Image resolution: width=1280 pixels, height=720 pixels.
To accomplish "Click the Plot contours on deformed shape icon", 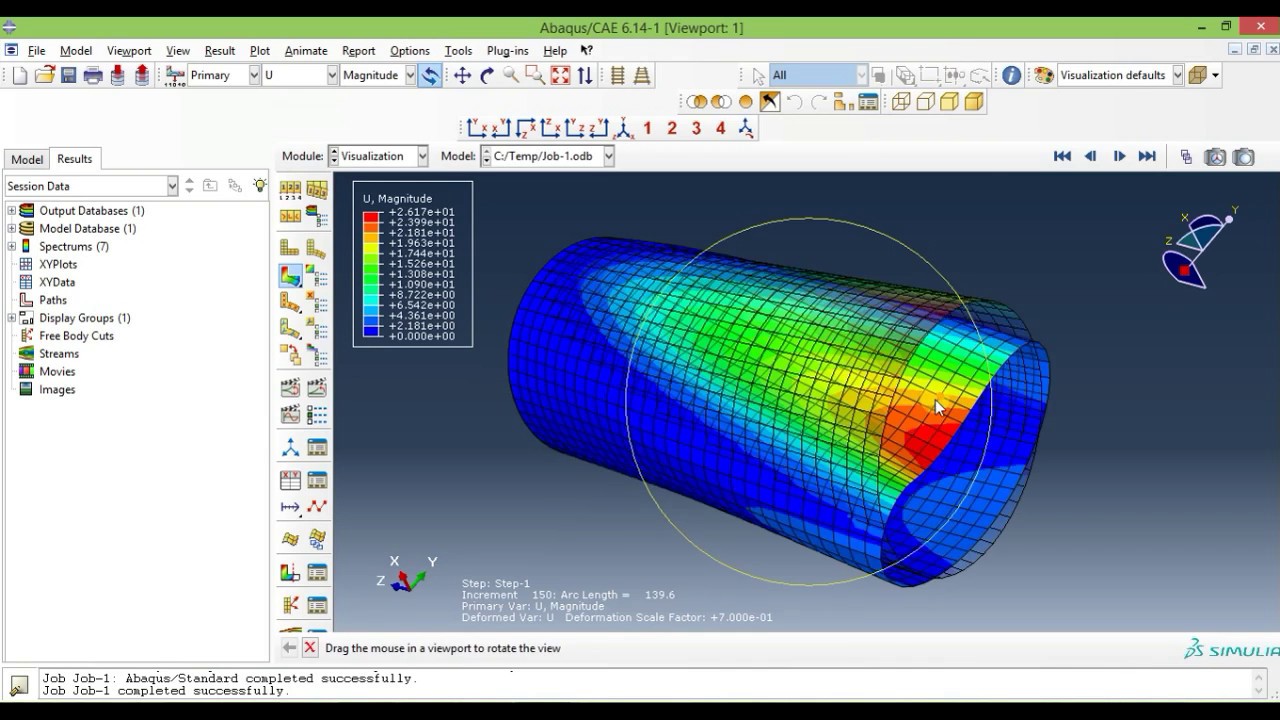I will coord(290,275).
